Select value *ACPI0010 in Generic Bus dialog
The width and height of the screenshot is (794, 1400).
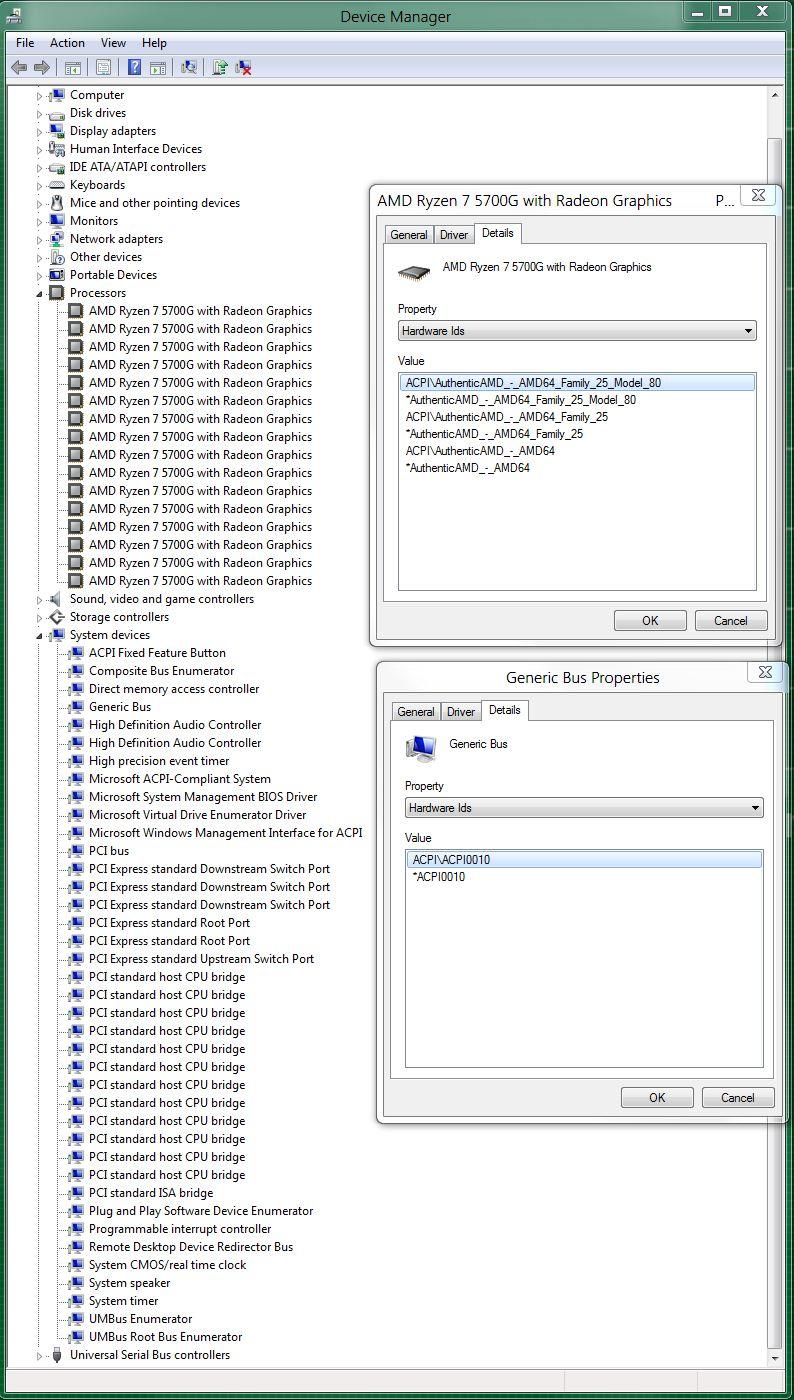click(438, 877)
